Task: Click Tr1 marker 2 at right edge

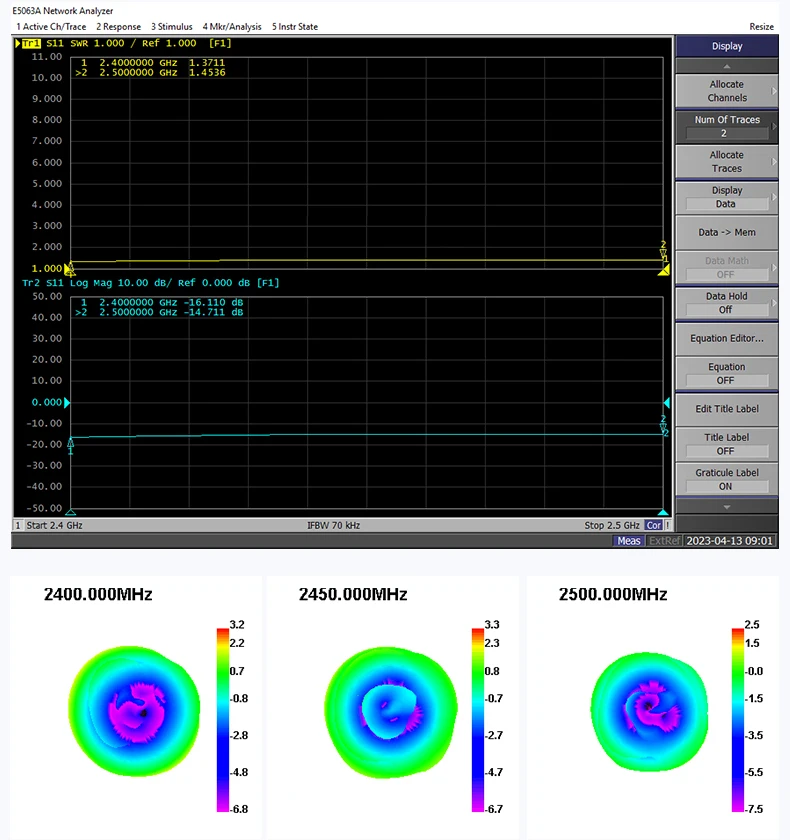Action: tap(664, 252)
